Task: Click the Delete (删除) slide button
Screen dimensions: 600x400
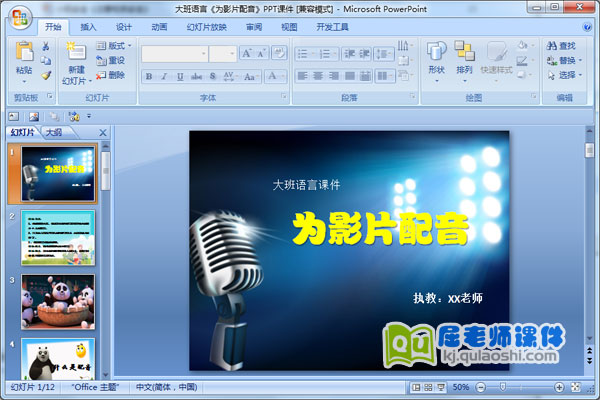Action: coord(110,75)
